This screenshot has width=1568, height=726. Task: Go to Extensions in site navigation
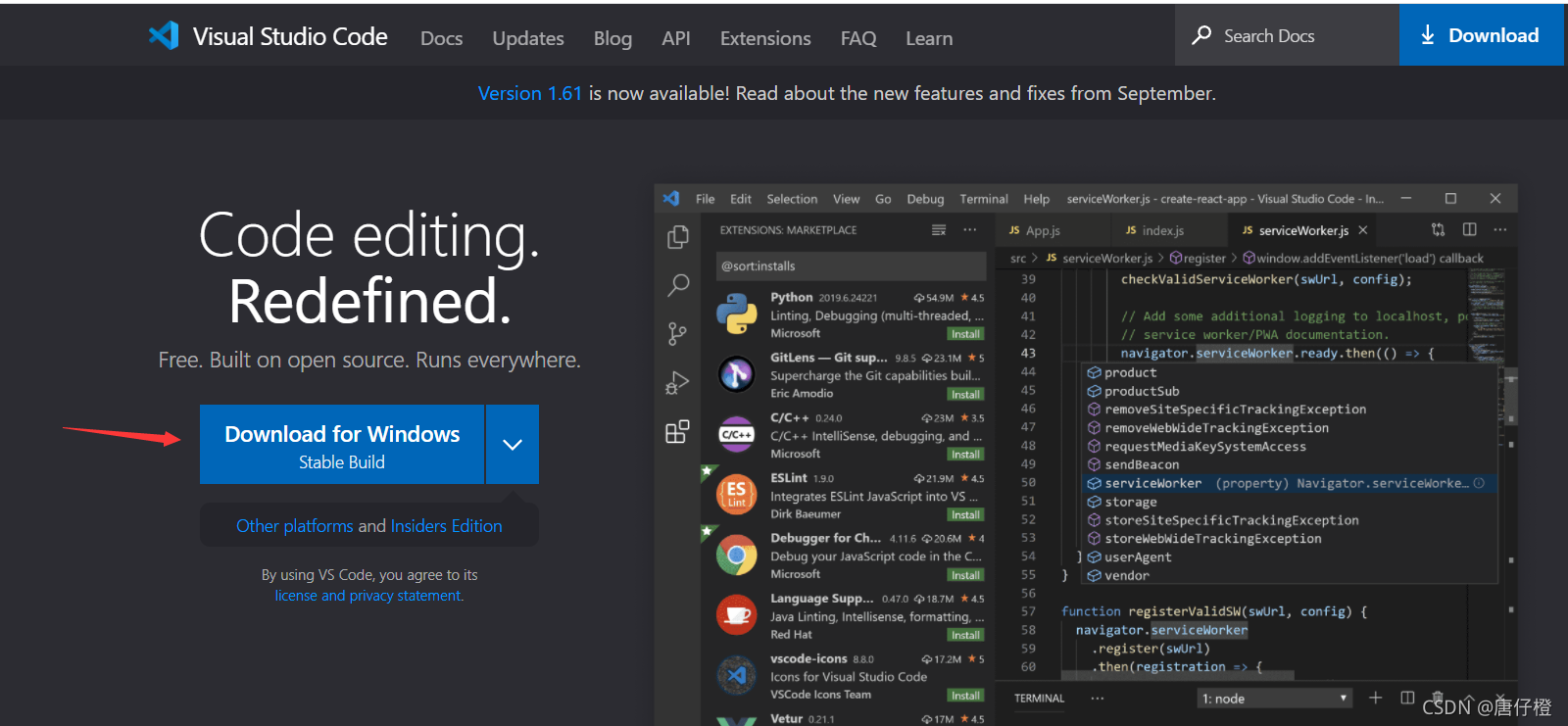(x=765, y=38)
